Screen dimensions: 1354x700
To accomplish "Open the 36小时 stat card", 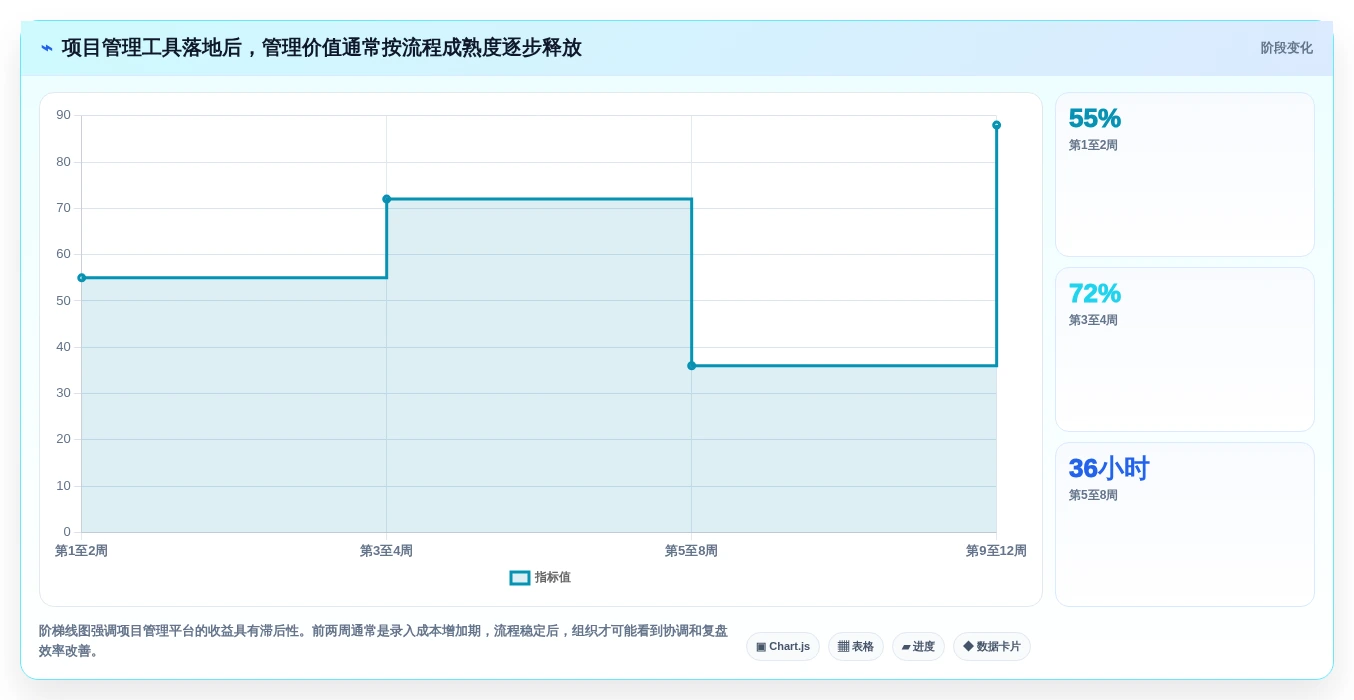I will click(1185, 525).
